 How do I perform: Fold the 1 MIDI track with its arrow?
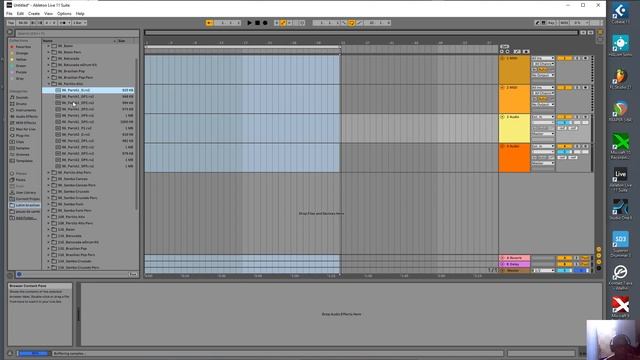tap(502, 58)
